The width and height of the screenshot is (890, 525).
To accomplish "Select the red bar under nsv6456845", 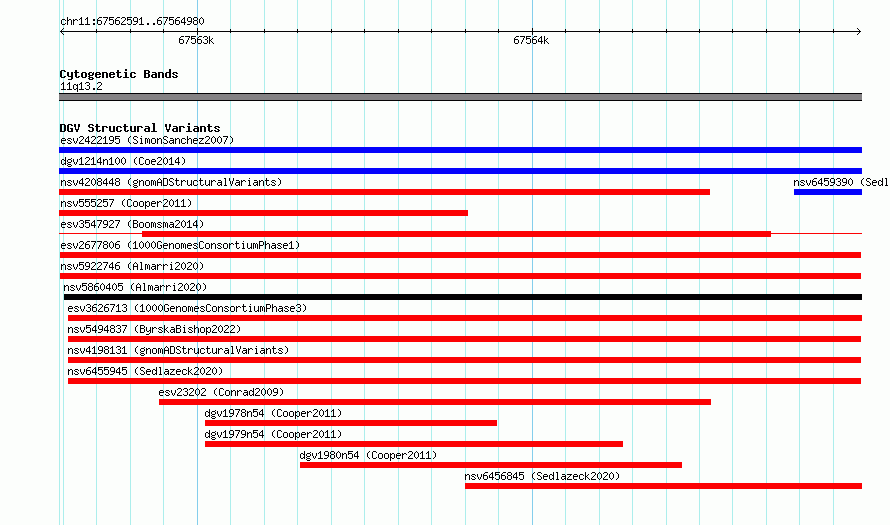I will (664, 486).
